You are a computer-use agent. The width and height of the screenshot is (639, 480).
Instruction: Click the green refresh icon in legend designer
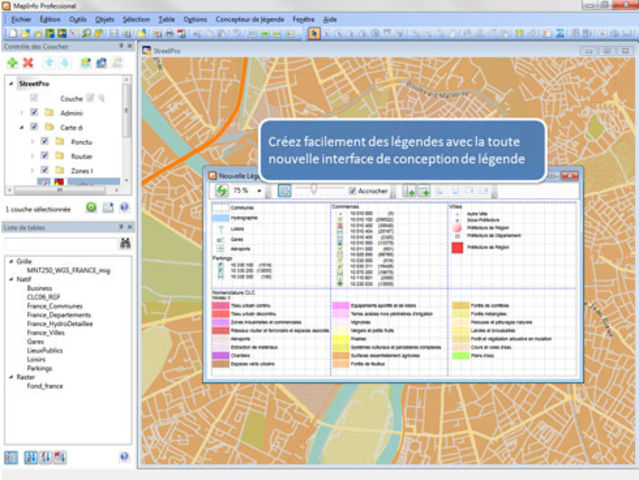click(x=222, y=190)
